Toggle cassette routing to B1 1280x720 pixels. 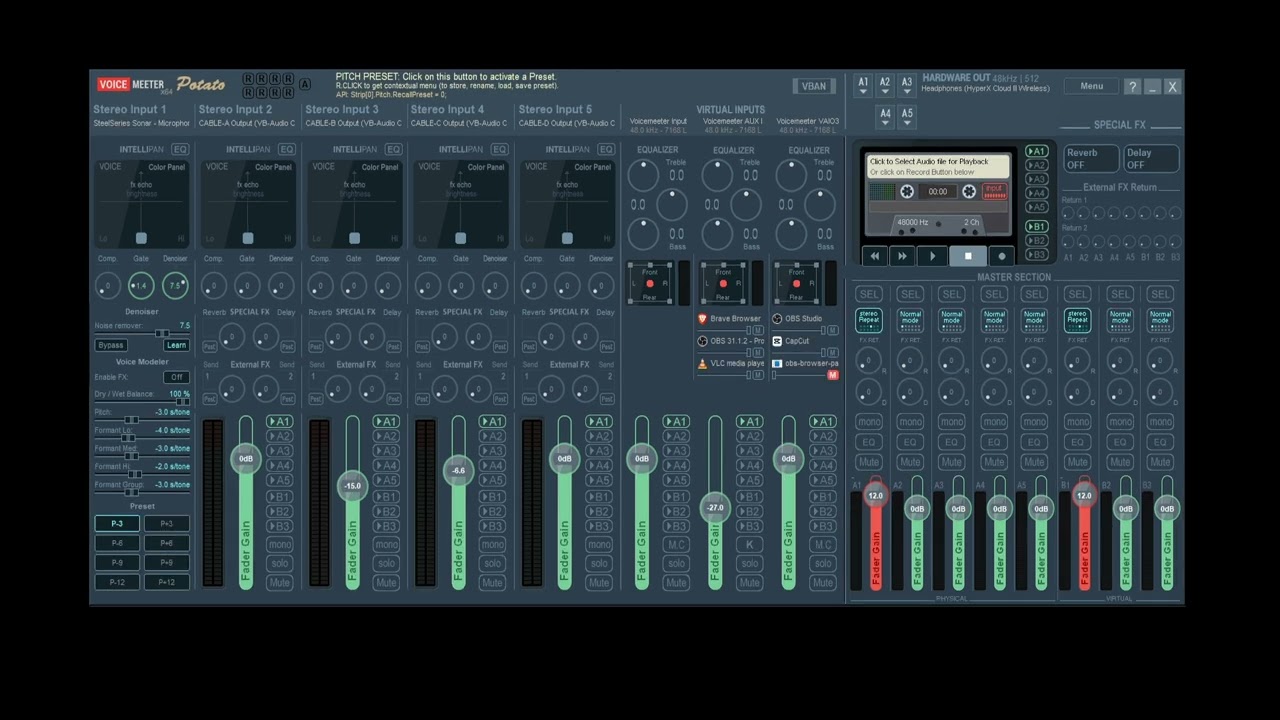(1037, 227)
